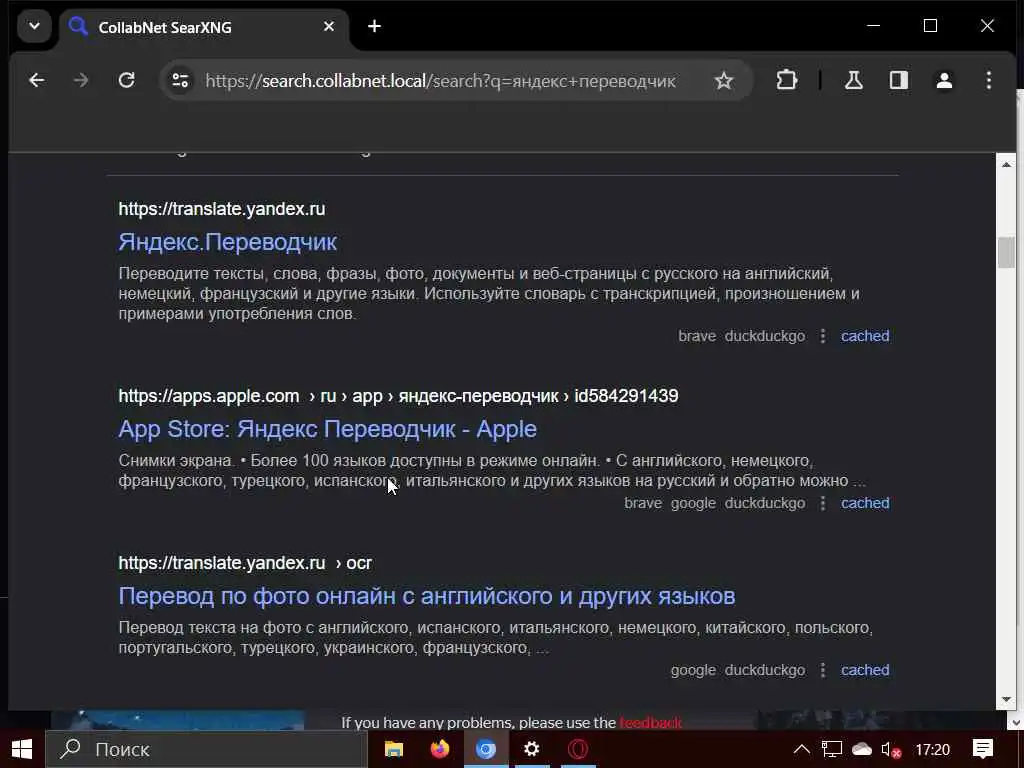Switch to Chromium in the taskbar

(486, 749)
